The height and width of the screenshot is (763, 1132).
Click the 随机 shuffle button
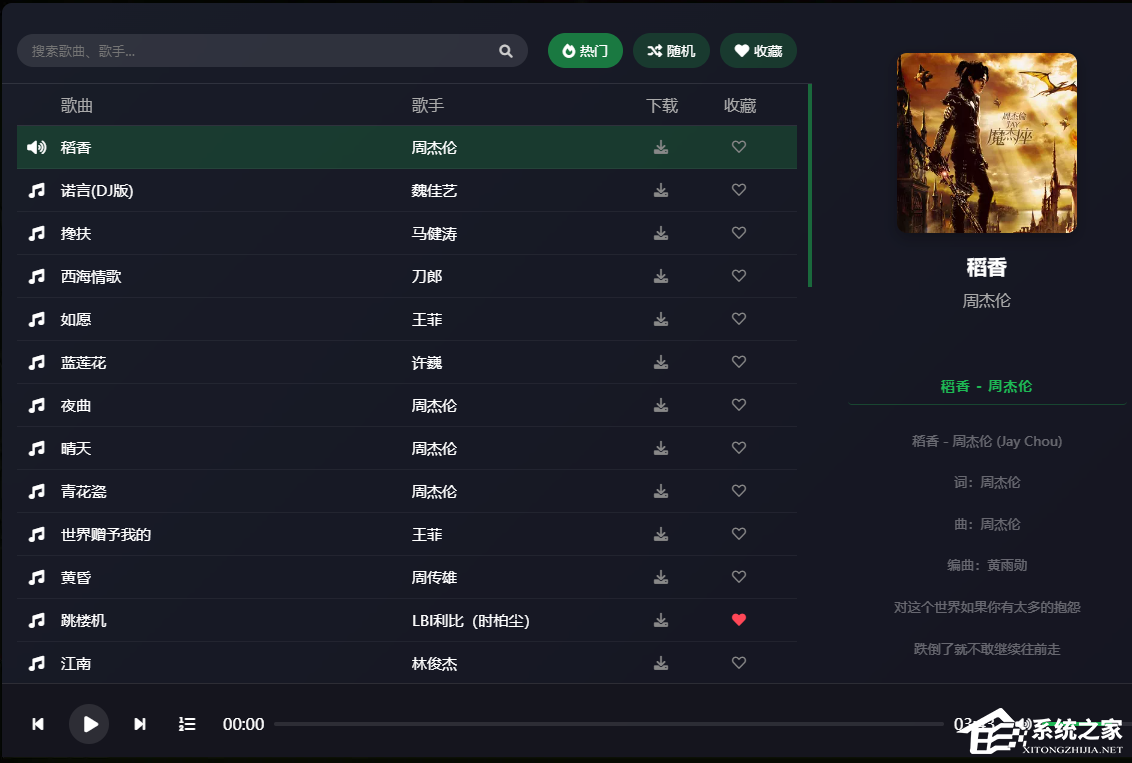click(671, 50)
